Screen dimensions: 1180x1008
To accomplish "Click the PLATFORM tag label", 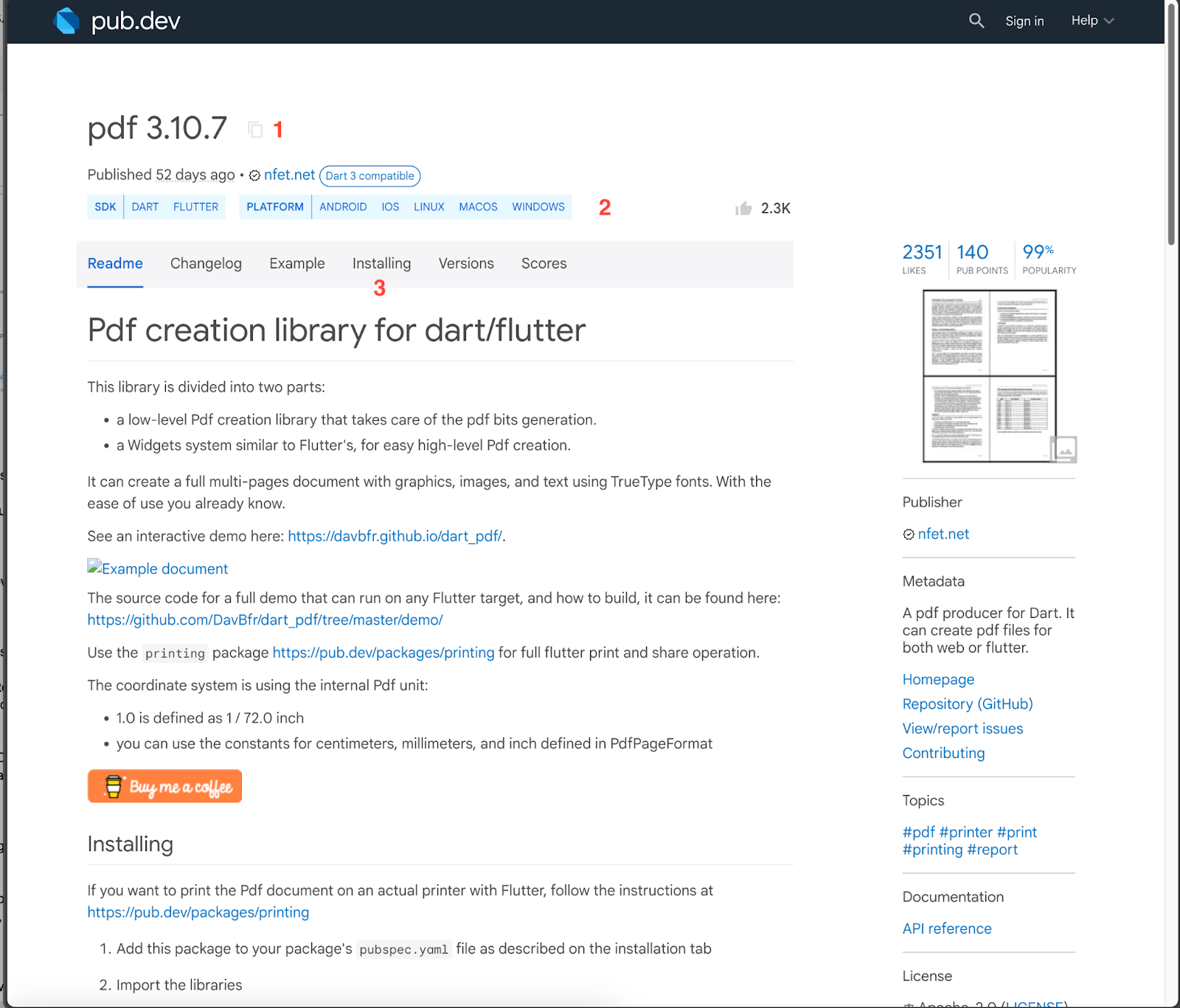I will [275, 207].
